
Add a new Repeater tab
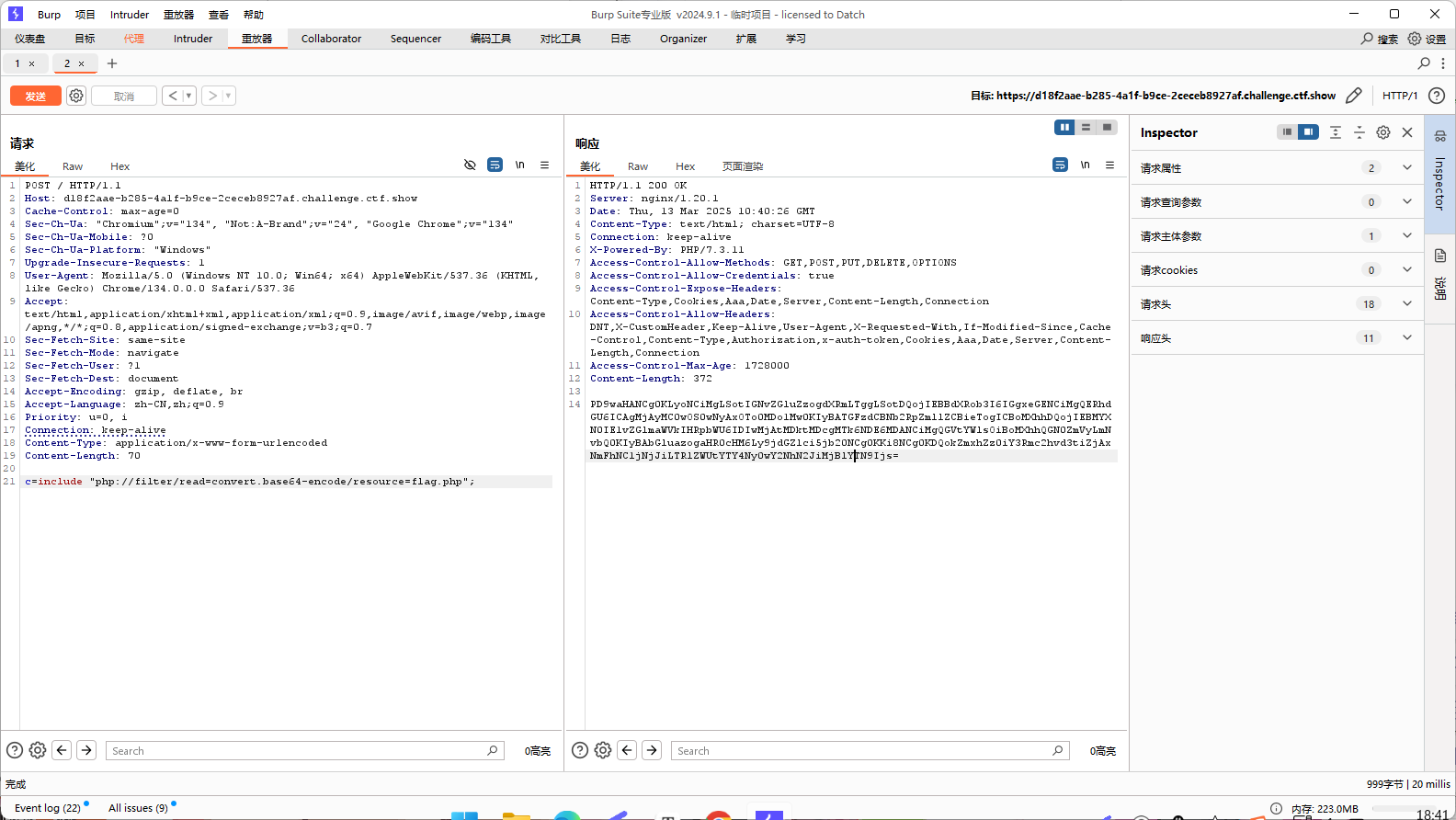112,63
